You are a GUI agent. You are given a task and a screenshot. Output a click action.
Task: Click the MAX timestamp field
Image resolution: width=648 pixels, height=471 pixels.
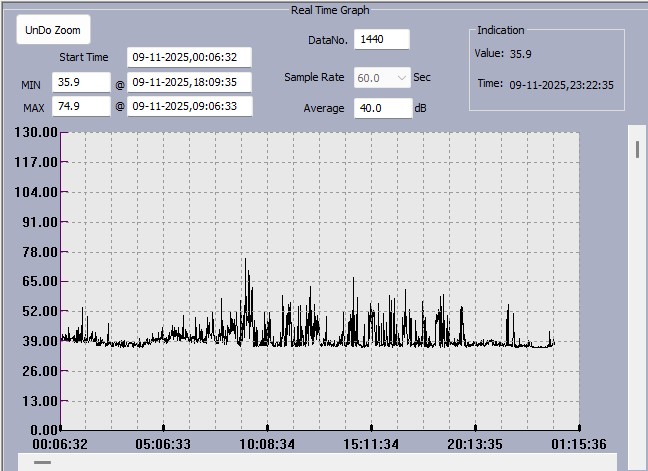[x=189, y=106]
